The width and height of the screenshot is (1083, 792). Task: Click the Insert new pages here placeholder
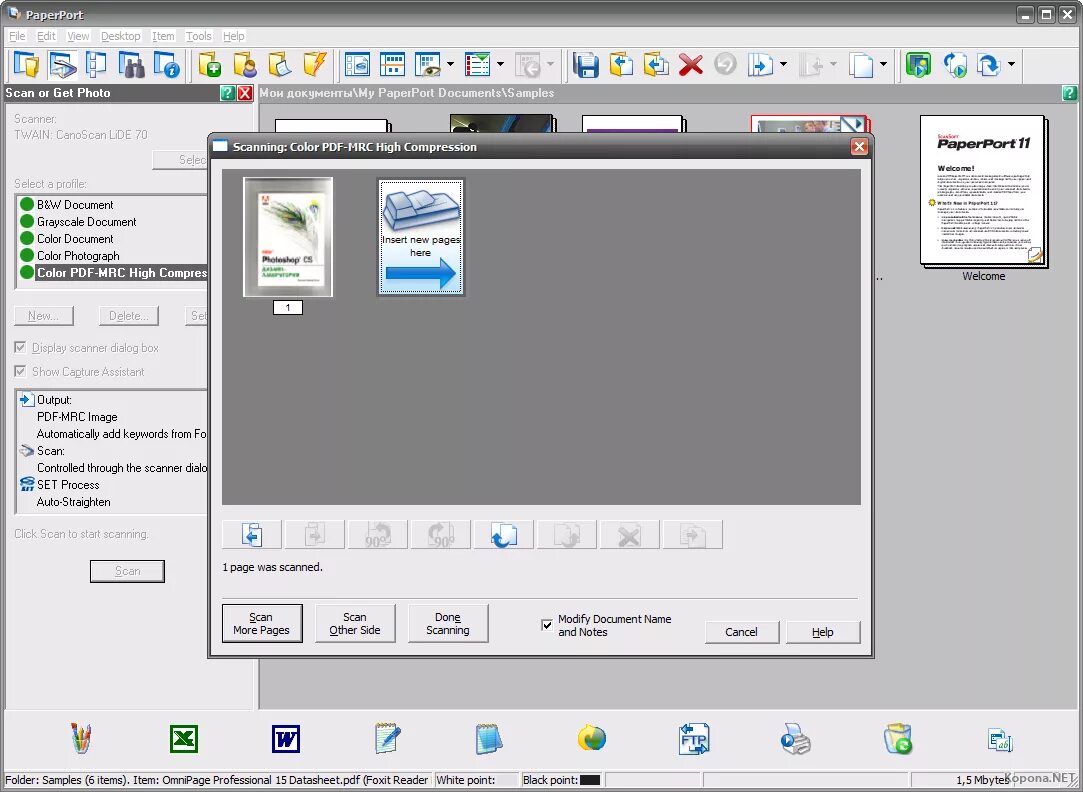click(421, 237)
